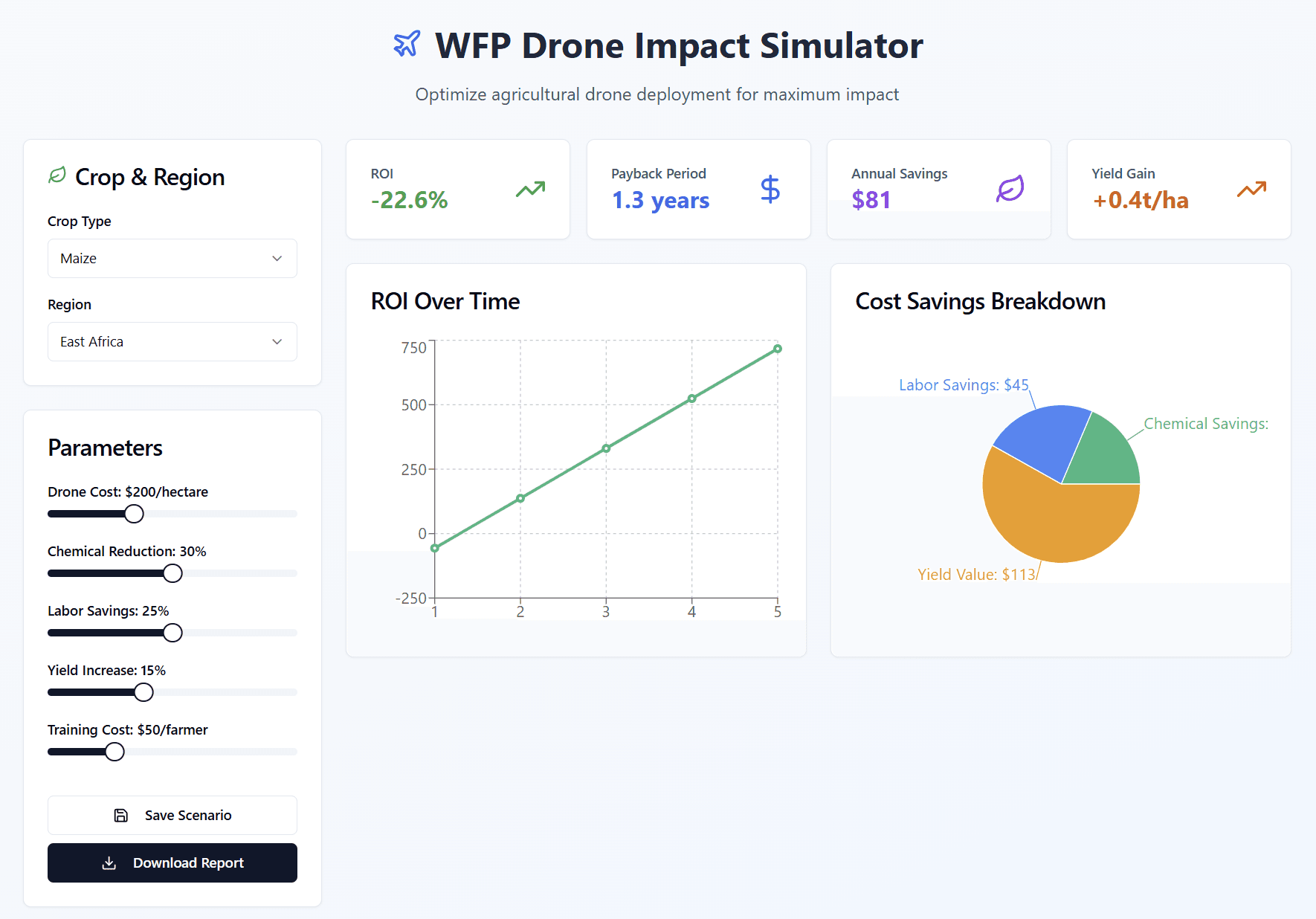
Task: Click the 'Drone Cost: $200/hectare' label
Action: [x=128, y=492]
